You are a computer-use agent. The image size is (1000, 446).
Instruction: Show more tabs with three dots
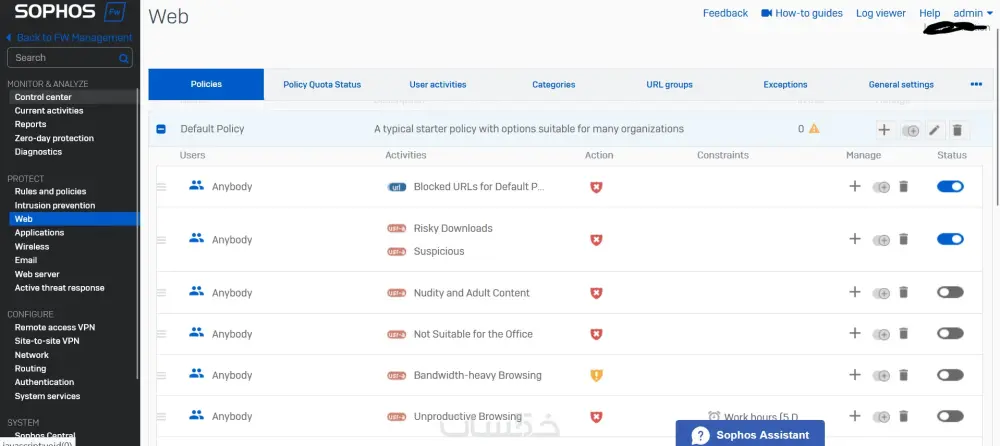pos(976,84)
